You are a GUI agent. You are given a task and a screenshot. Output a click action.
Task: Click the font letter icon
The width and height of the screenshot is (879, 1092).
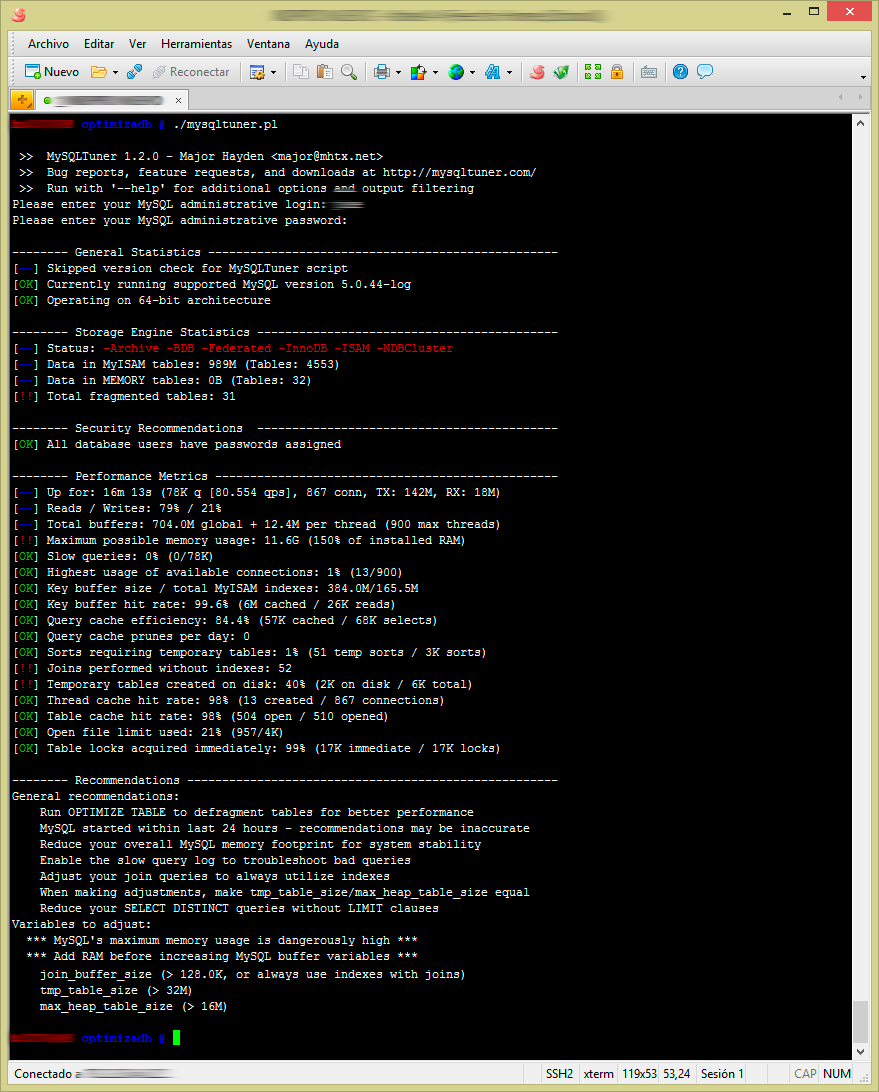coord(493,72)
